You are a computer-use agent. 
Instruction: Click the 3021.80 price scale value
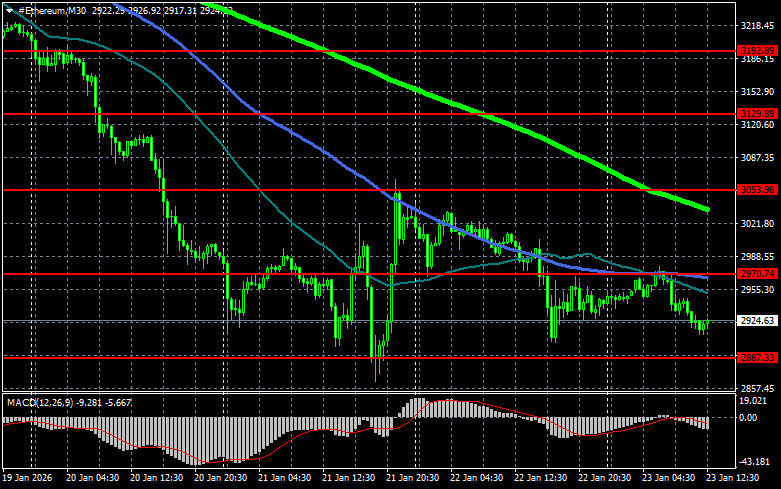click(x=758, y=224)
